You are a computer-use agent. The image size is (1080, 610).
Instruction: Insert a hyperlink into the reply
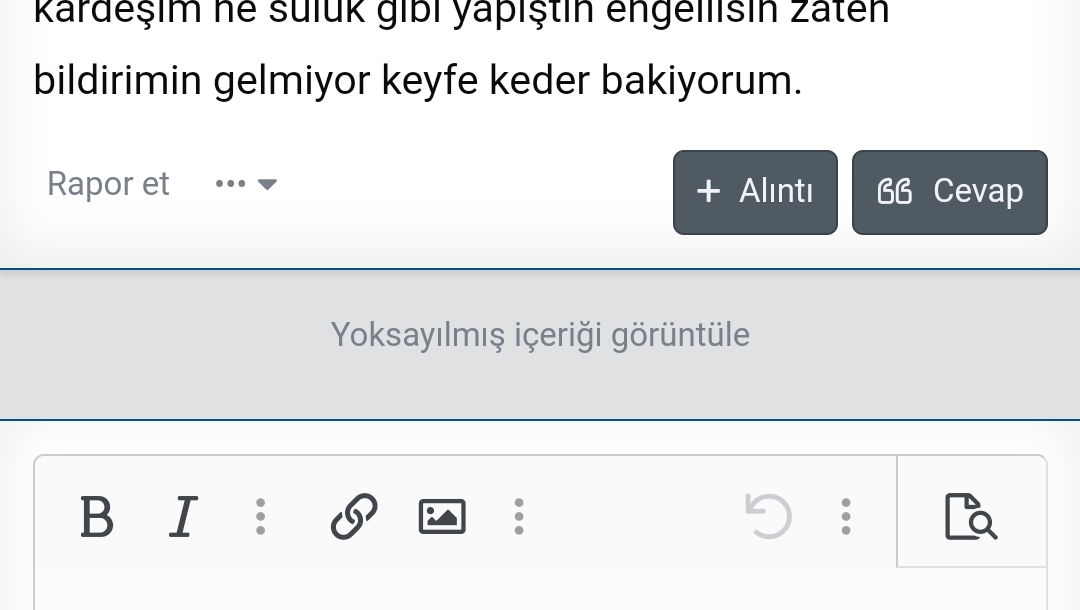point(353,517)
